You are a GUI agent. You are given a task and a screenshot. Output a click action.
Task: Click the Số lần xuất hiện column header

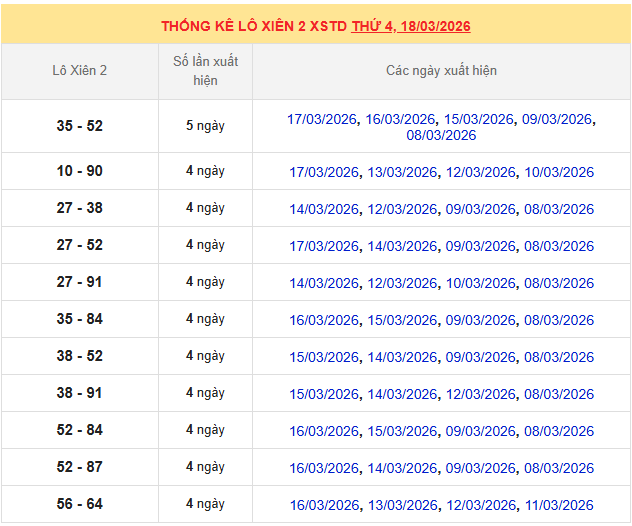(205, 71)
